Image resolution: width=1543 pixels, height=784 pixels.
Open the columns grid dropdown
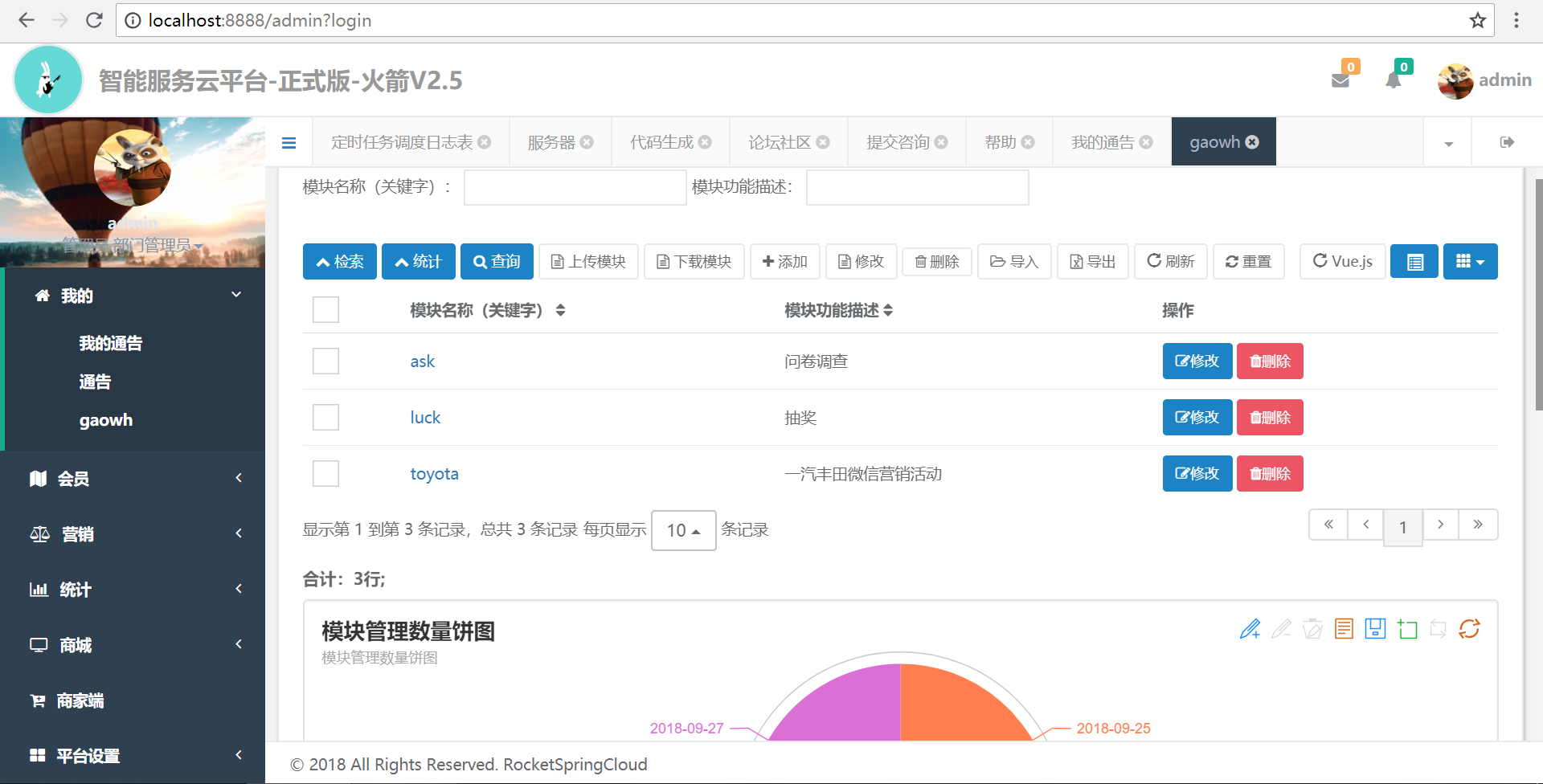click(1471, 262)
